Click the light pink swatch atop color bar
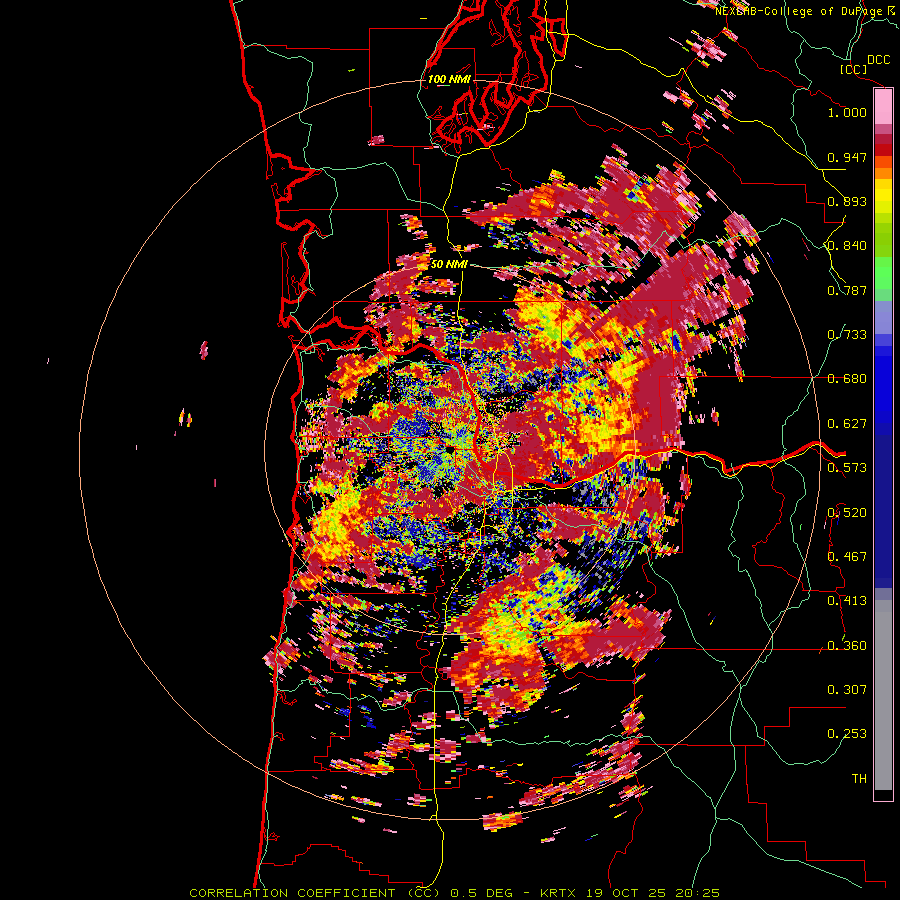The width and height of the screenshot is (900, 900). (x=883, y=107)
